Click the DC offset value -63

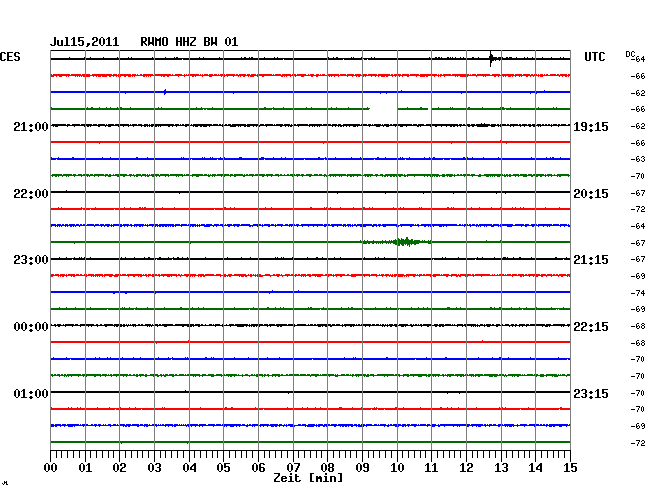click(x=638, y=159)
